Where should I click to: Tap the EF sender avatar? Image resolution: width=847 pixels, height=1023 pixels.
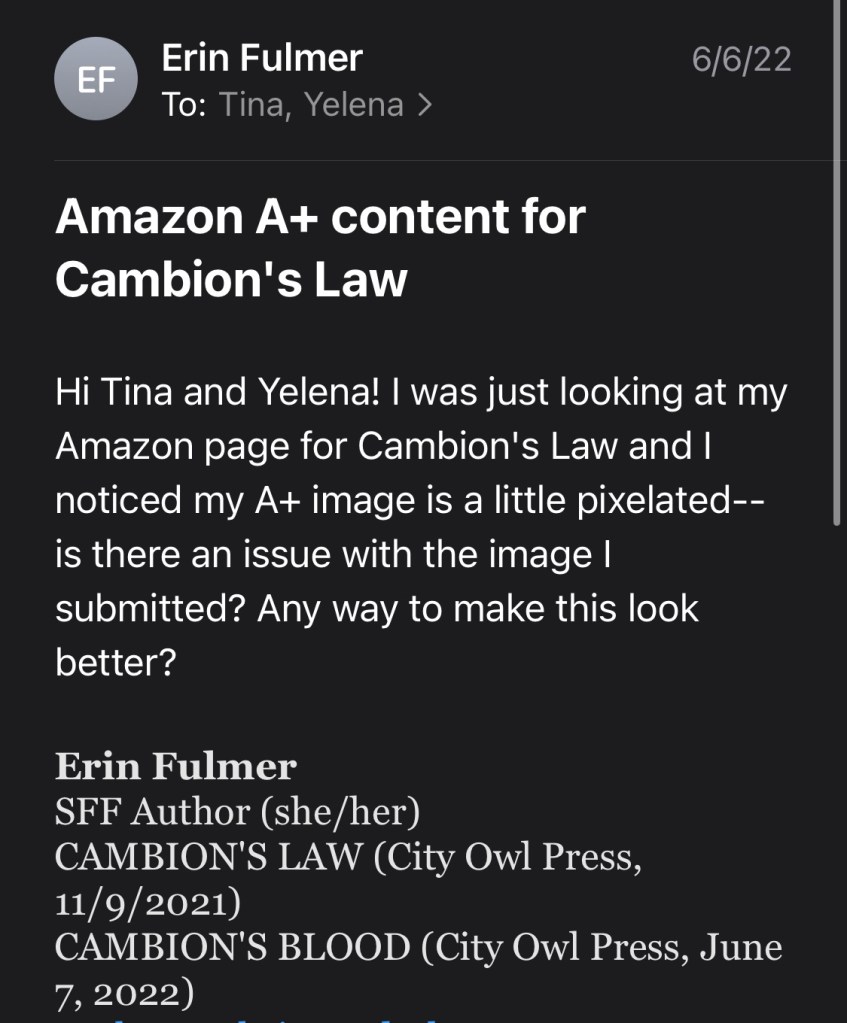coord(96,79)
